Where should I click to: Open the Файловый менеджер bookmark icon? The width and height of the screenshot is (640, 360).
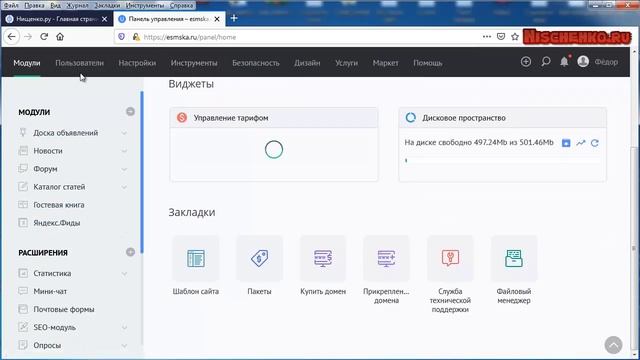coord(514,258)
